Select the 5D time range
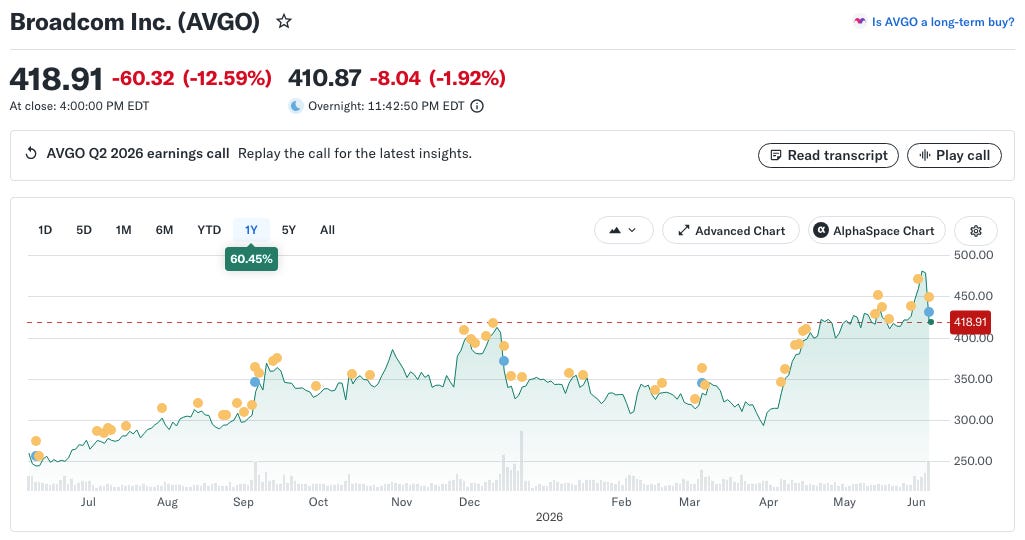1025x540 pixels. point(84,230)
